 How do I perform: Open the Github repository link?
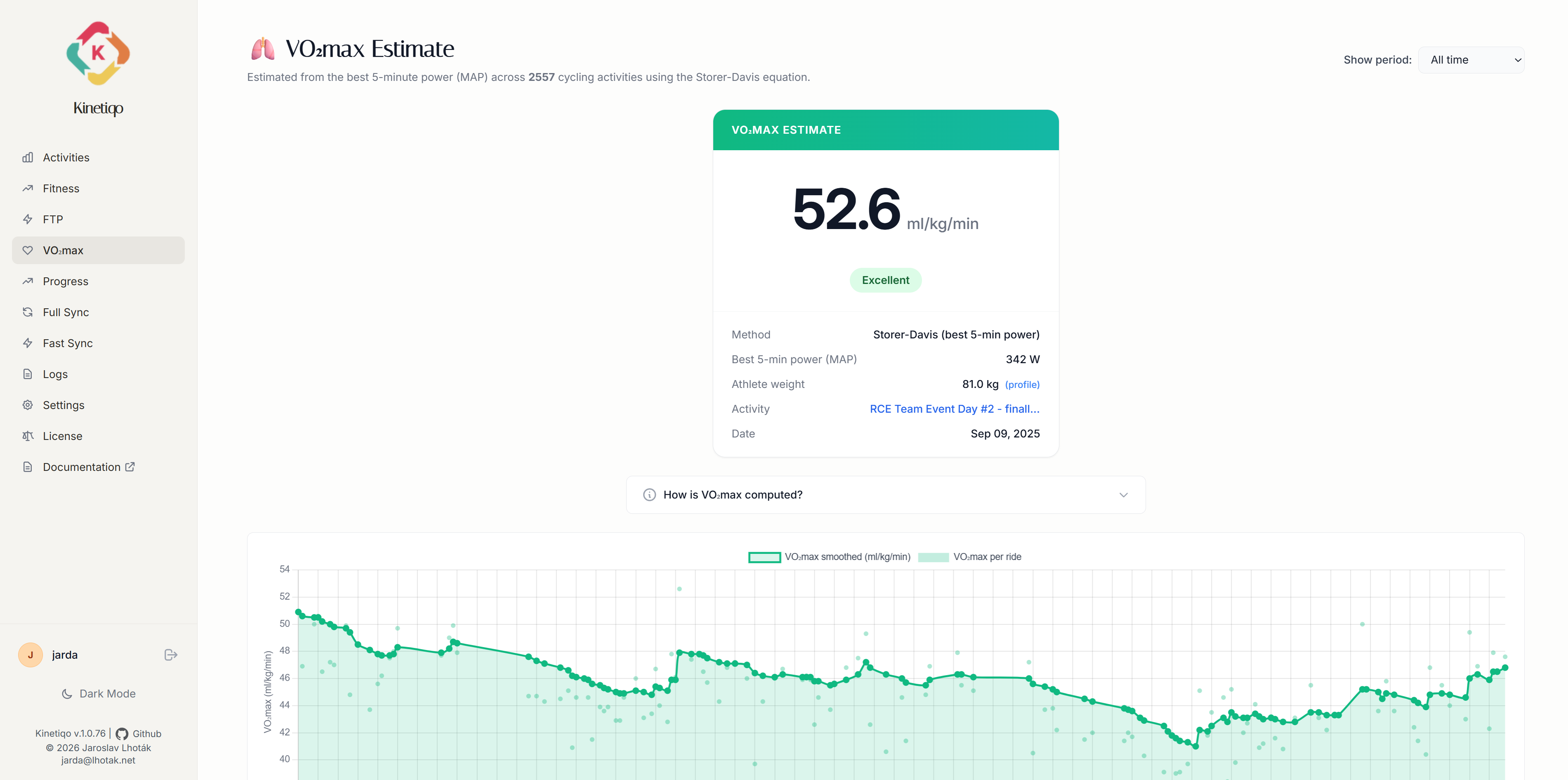[x=139, y=734]
